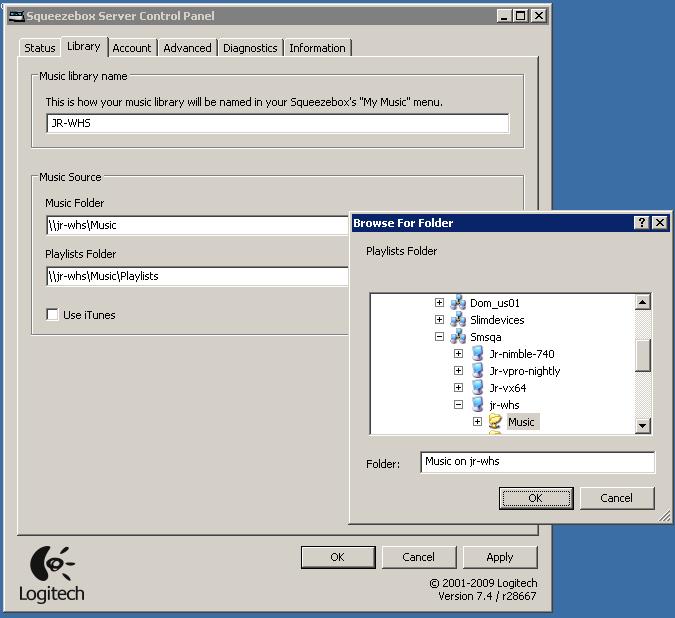Click the Music shared folder icon
The height and width of the screenshot is (618, 675).
click(495, 422)
